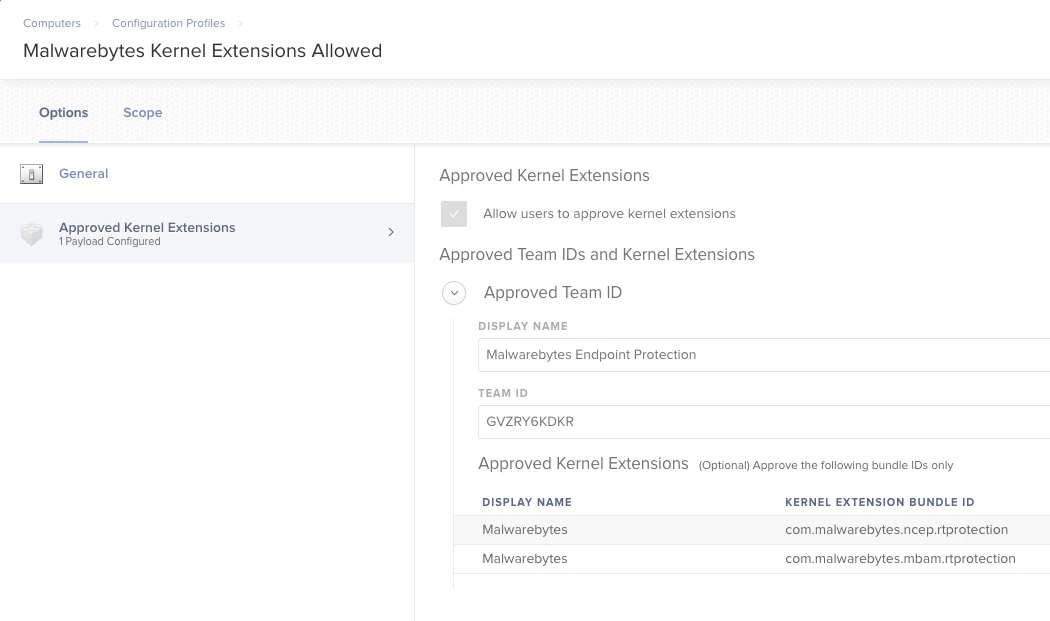Screen dimensions: 1050x621
Task: Click the Approved Team ID heading
Action: click(553, 293)
